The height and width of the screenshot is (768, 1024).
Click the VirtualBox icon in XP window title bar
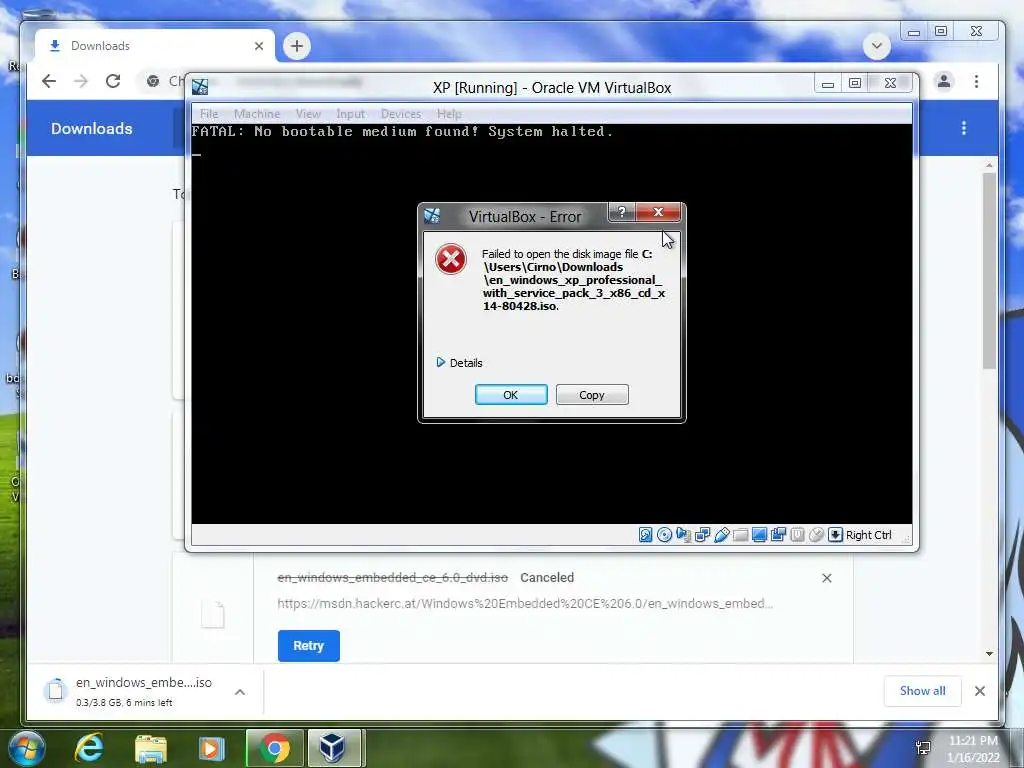point(200,86)
